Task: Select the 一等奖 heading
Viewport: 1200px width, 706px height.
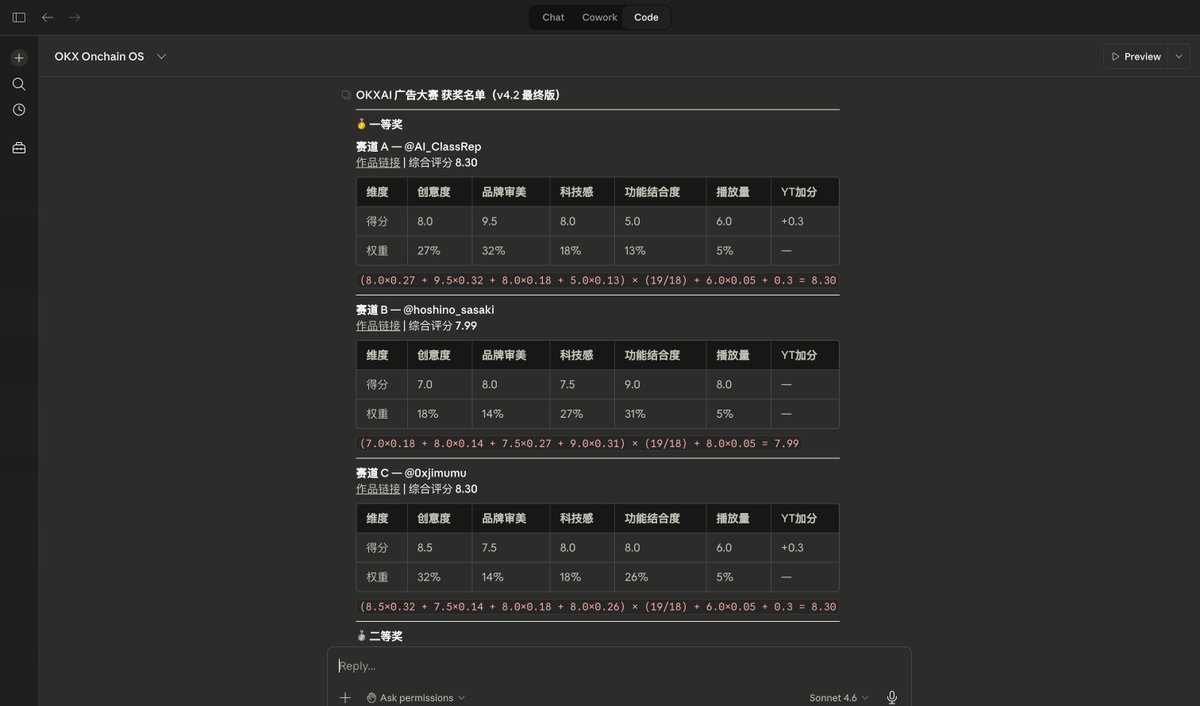Action: (x=385, y=125)
